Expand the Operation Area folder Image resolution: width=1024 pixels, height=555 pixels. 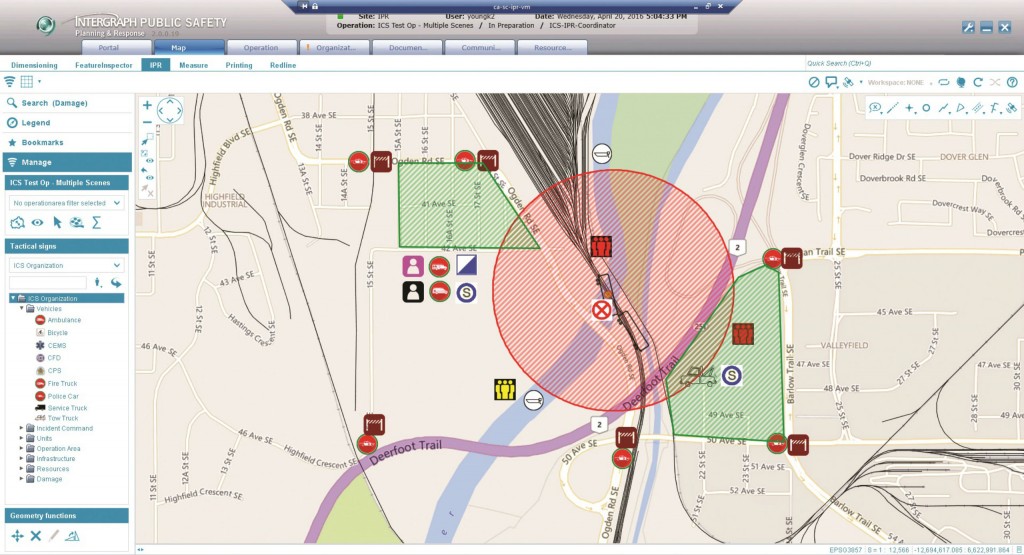point(22,449)
